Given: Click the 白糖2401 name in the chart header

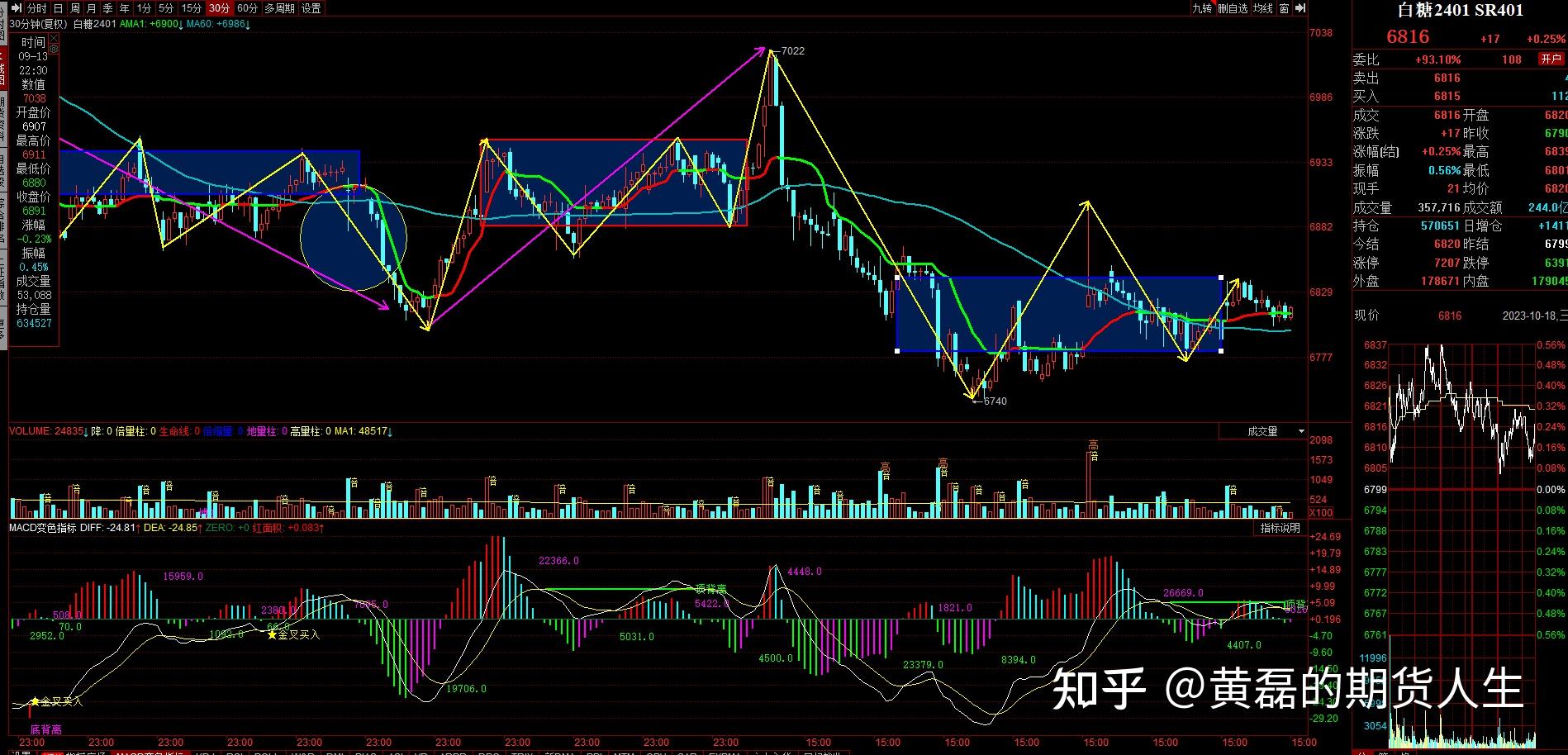Looking at the screenshot, I should (x=94, y=24).
